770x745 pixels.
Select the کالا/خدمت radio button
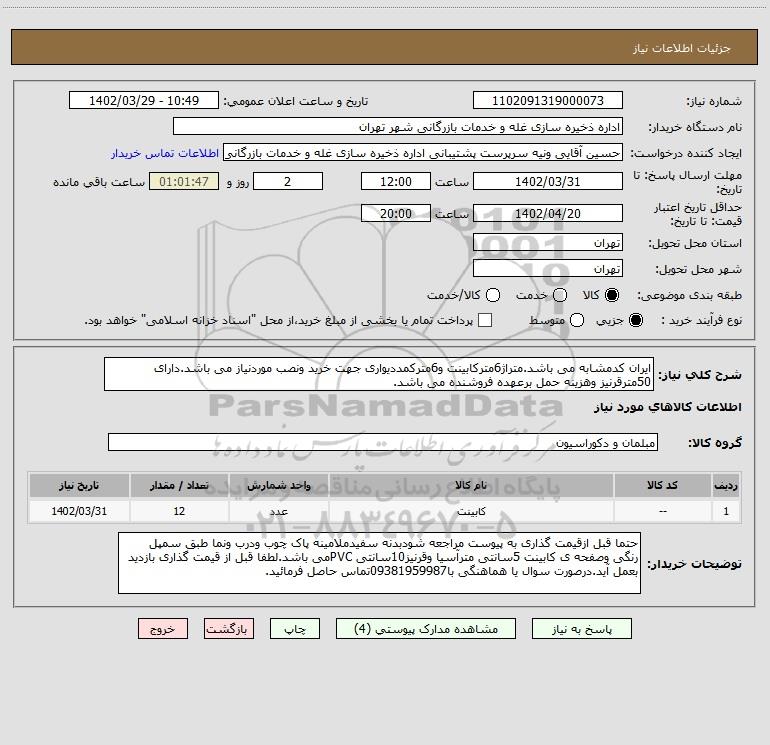click(493, 295)
